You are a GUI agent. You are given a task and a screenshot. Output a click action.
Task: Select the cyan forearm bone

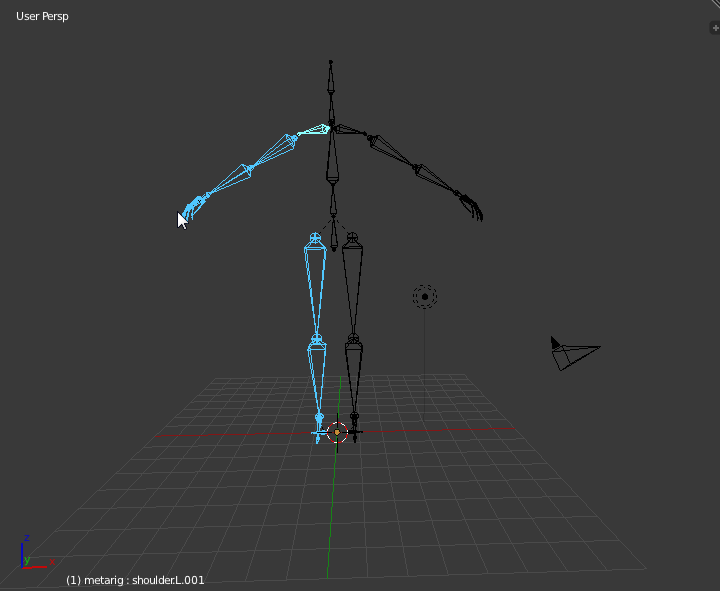(228, 181)
